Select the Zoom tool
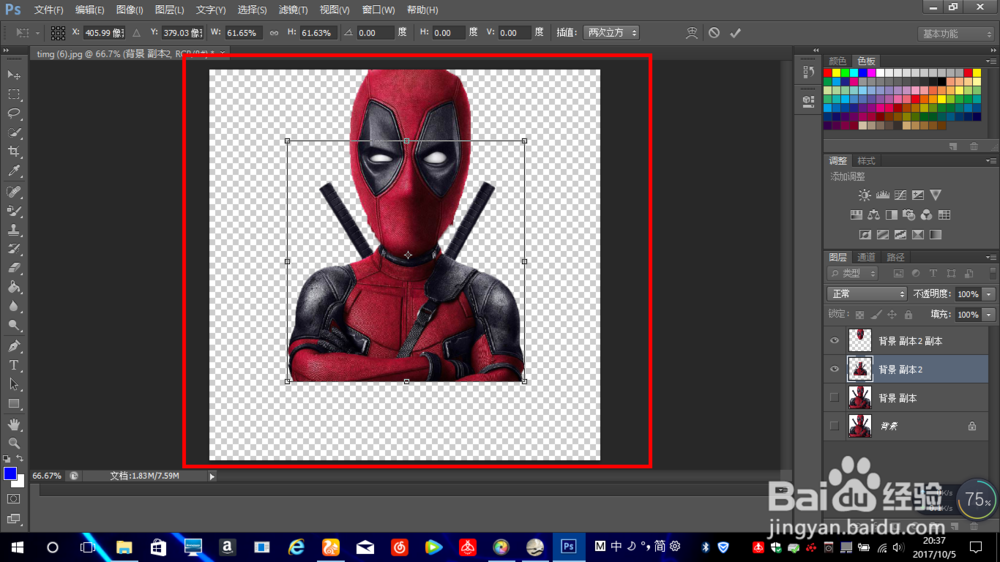This screenshot has height=562, width=1000. tap(13, 443)
